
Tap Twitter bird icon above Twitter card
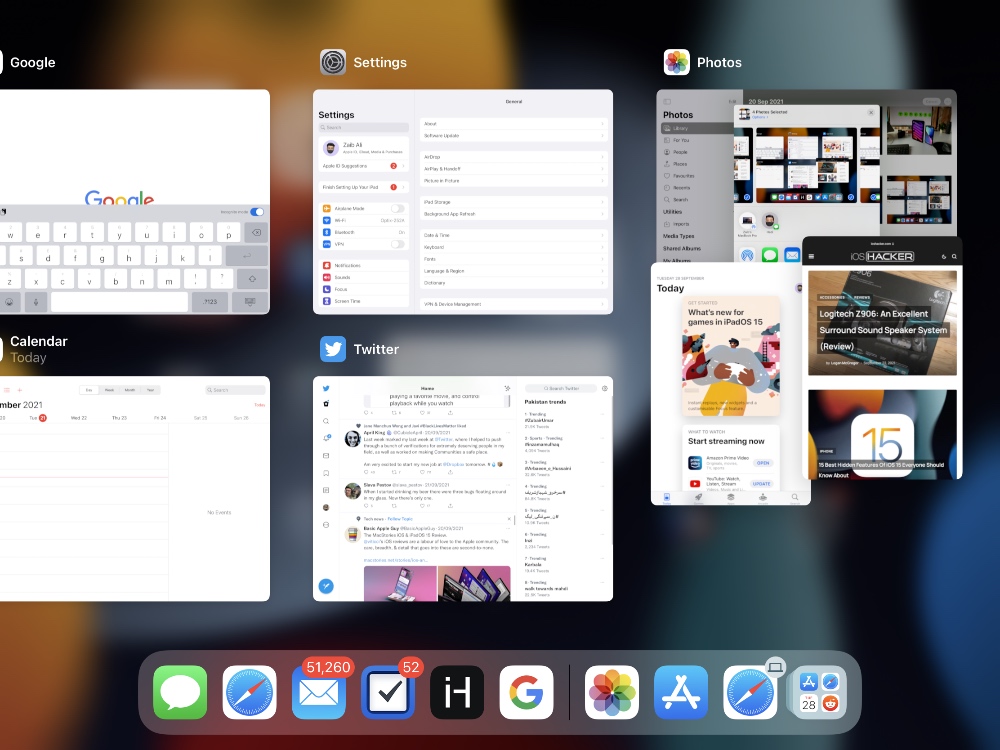click(333, 349)
